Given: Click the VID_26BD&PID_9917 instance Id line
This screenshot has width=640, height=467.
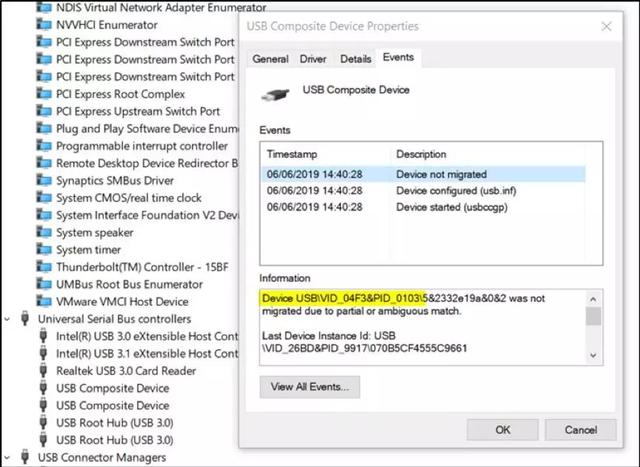Looking at the screenshot, I should 364,348.
